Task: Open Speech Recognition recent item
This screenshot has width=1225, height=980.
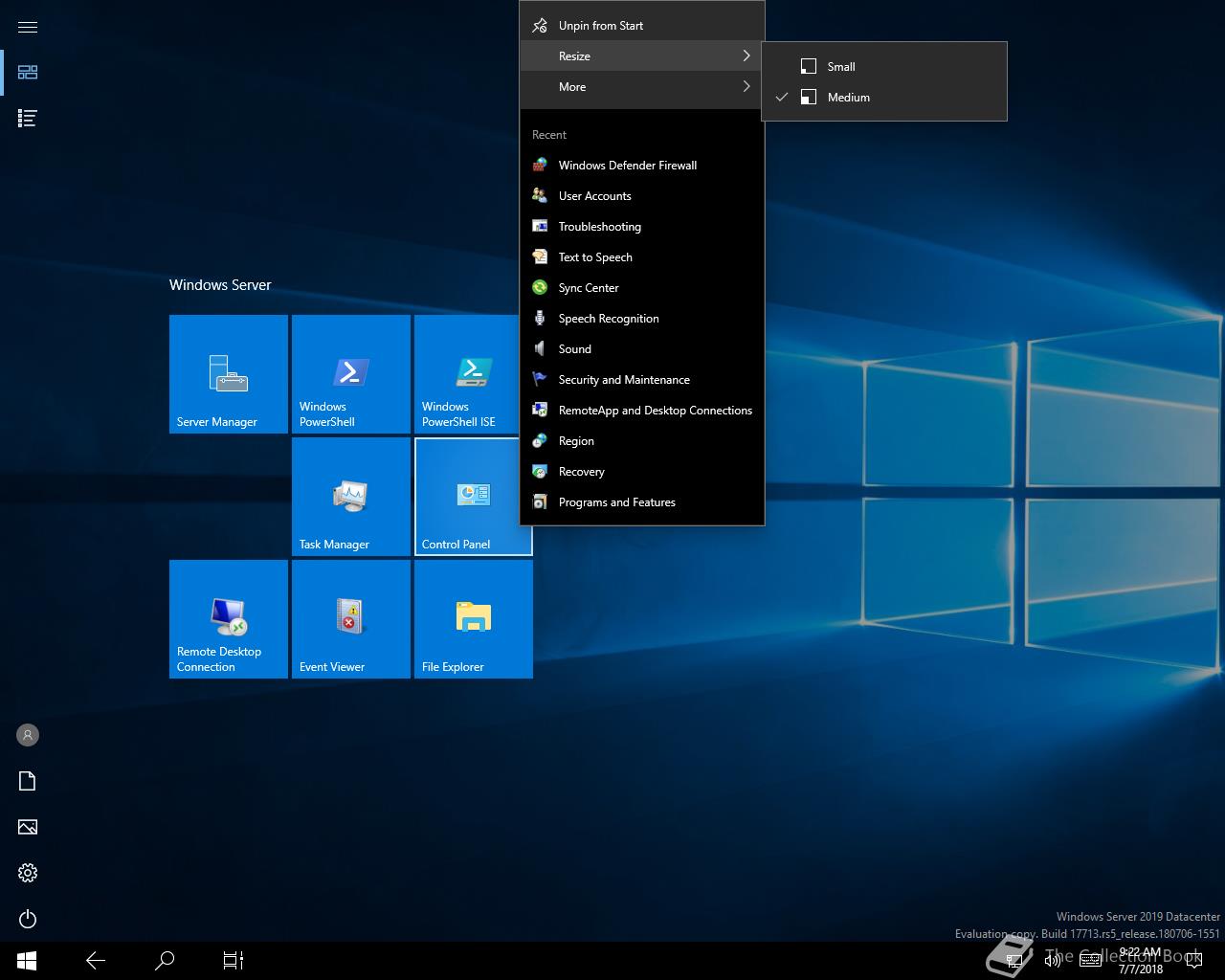Action: tap(642, 319)
